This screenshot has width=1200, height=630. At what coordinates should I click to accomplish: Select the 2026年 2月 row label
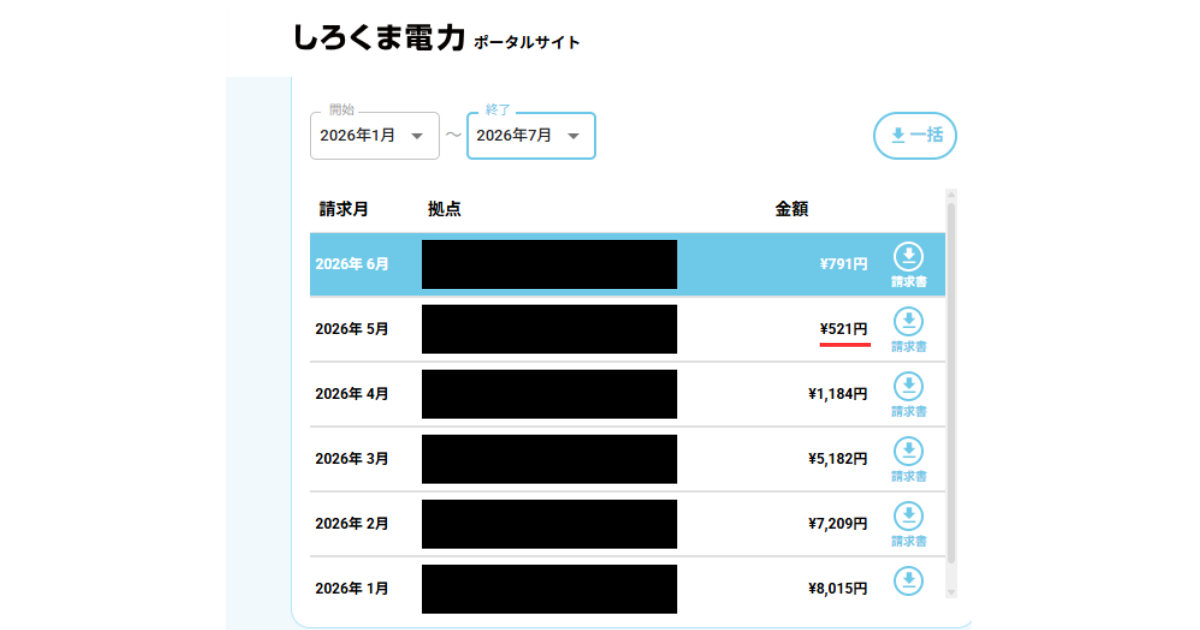click(352, 524)
